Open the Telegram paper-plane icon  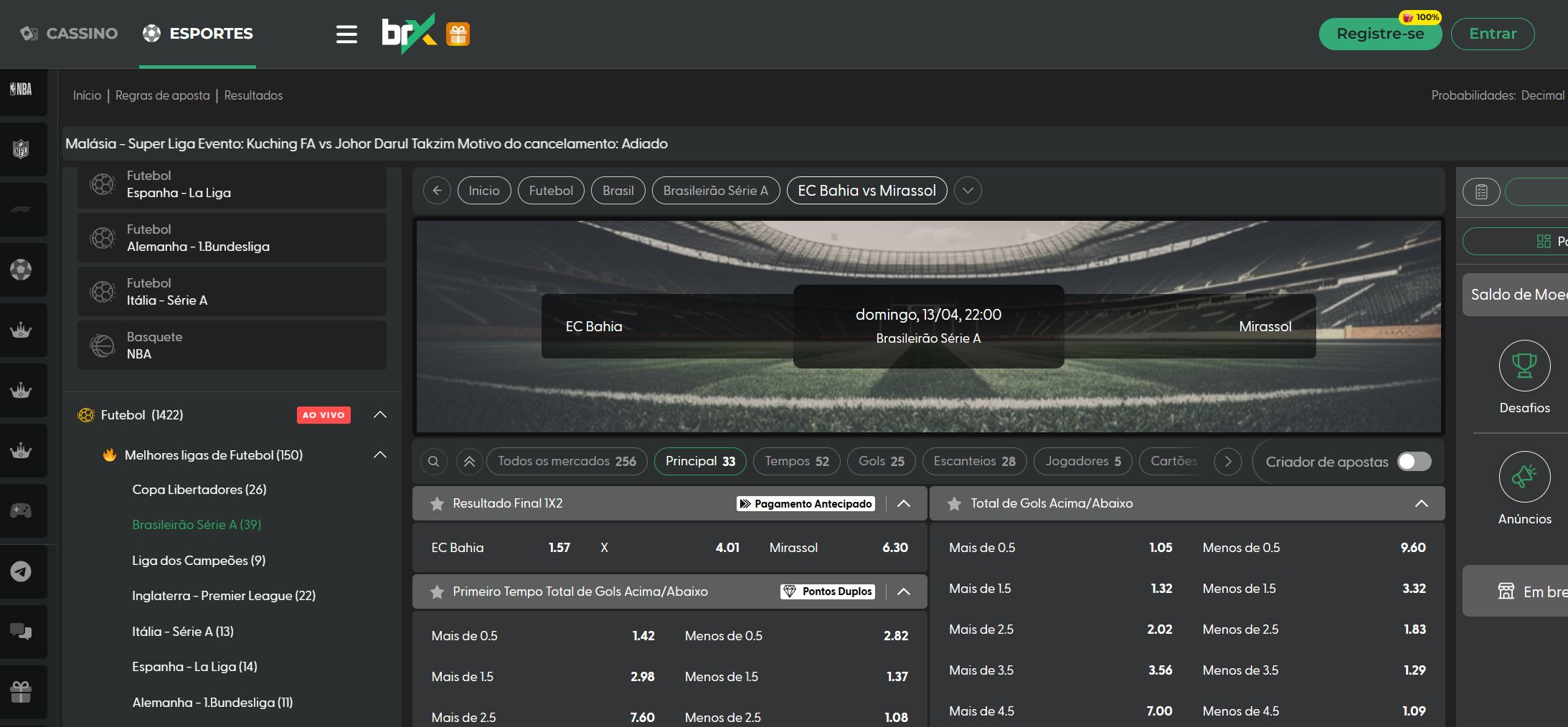coord(21,571)
